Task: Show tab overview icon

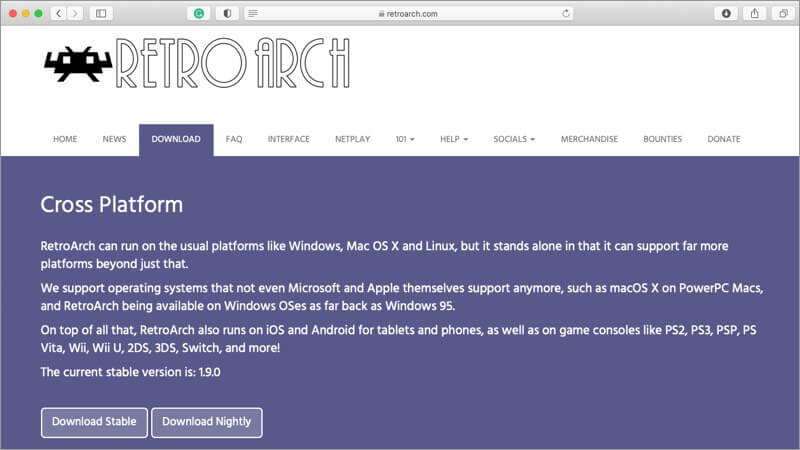Action: click(x=783, y=13)
